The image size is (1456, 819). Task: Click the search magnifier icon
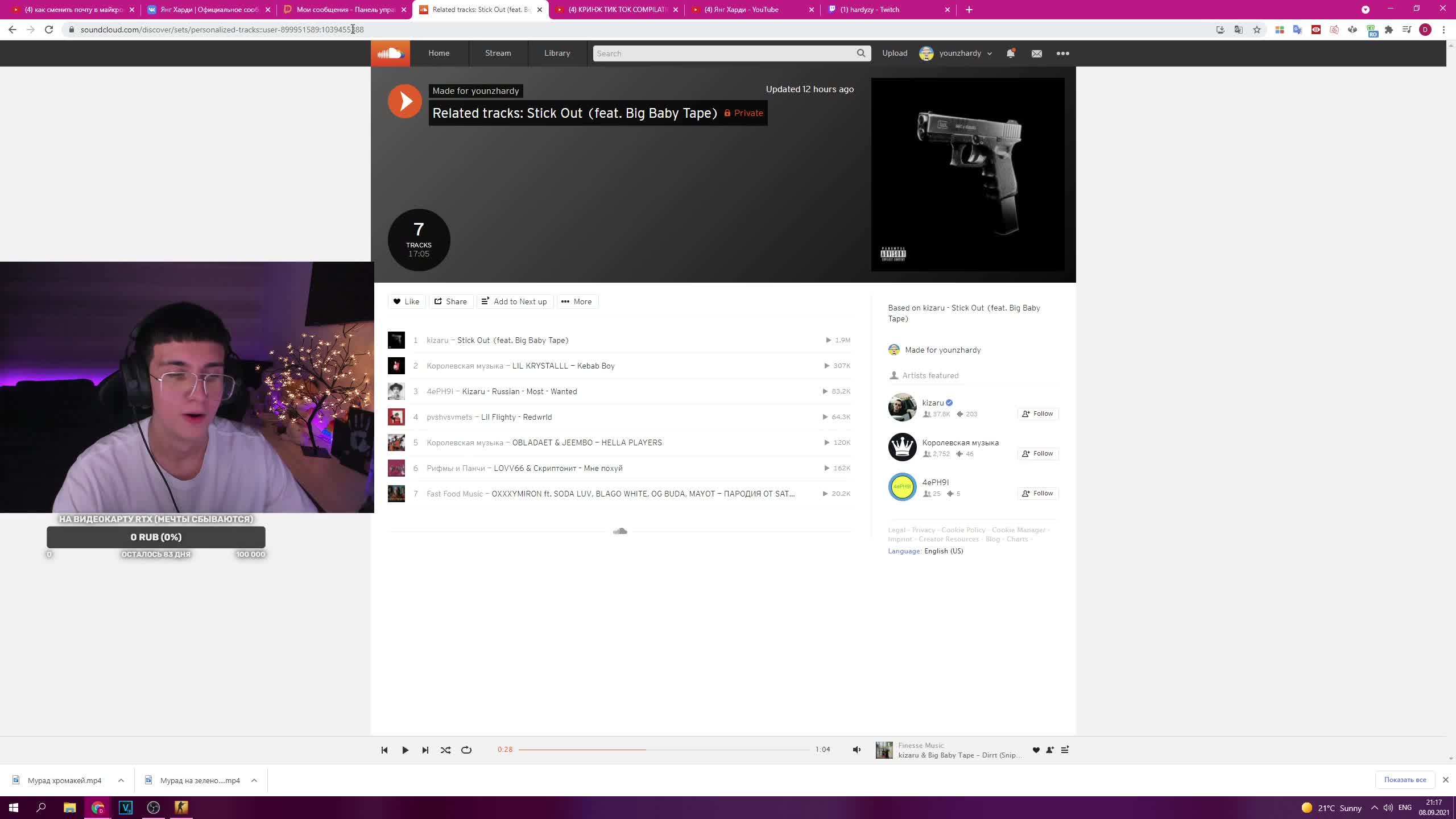coord(861,53)
